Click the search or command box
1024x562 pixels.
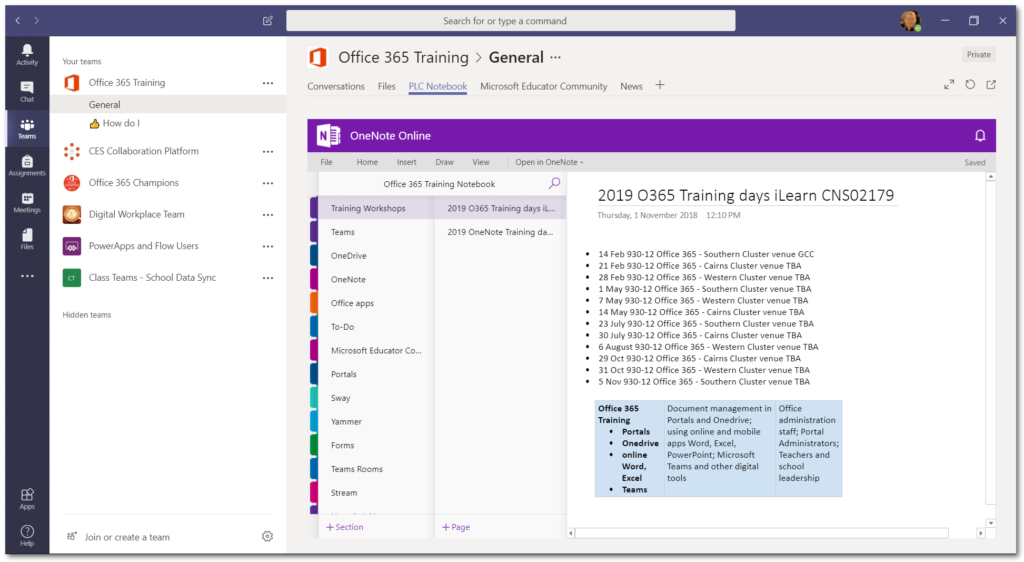pyautogui.click(x=511, y=21)
